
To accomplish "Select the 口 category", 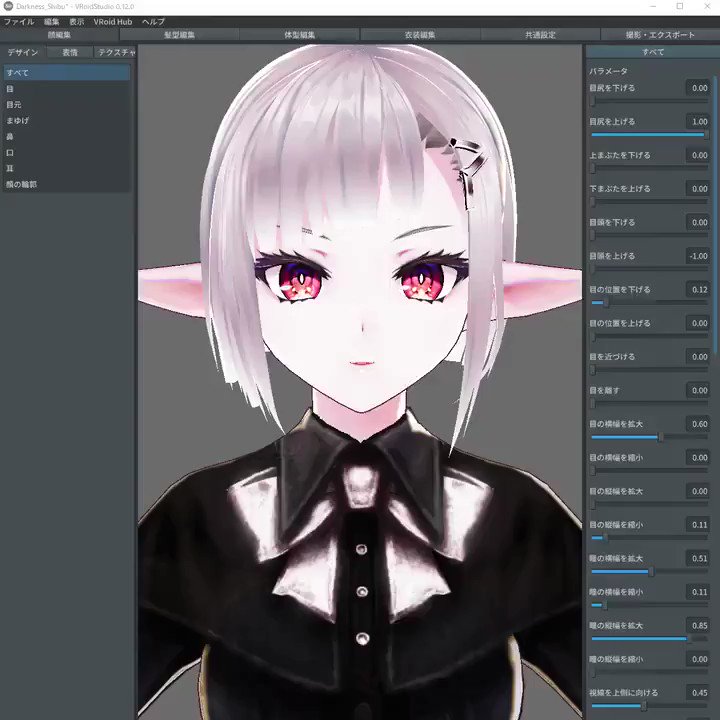I will point(67,152).
